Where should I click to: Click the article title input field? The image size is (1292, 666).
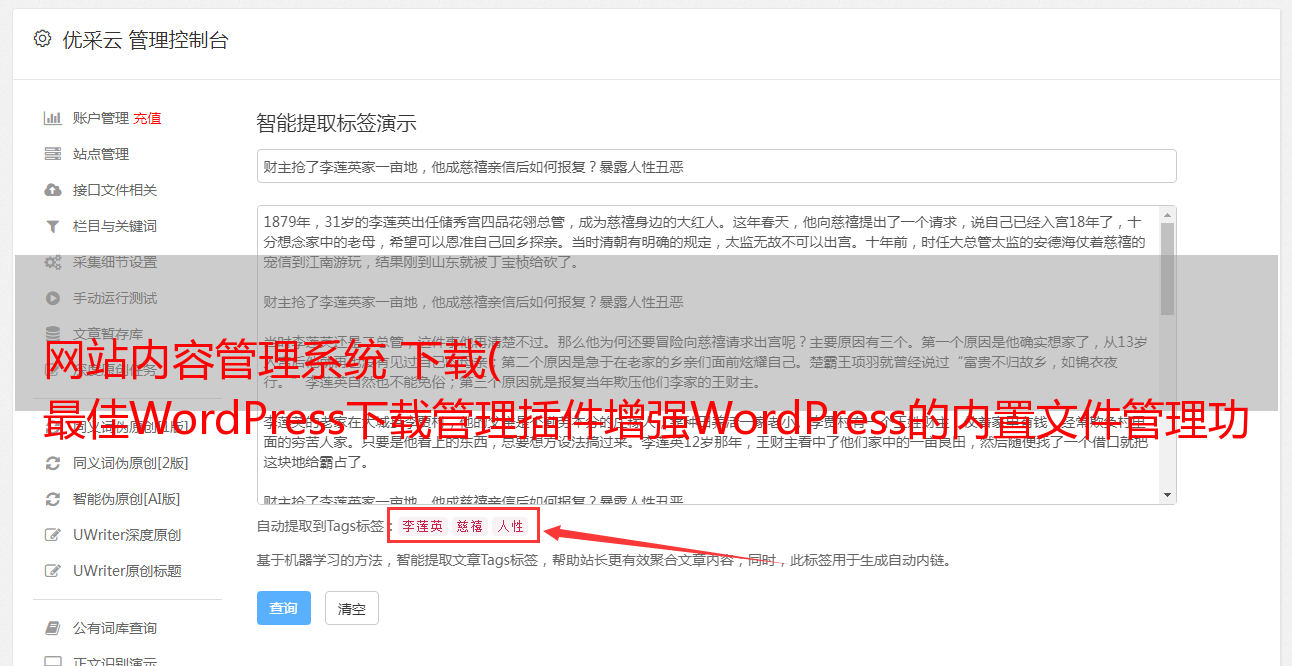[x=716, y=166]
